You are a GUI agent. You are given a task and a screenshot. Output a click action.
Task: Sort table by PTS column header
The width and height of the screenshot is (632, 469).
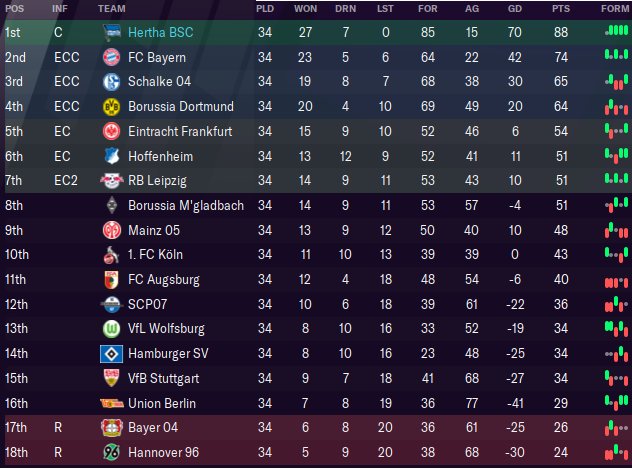pos(561,8)
